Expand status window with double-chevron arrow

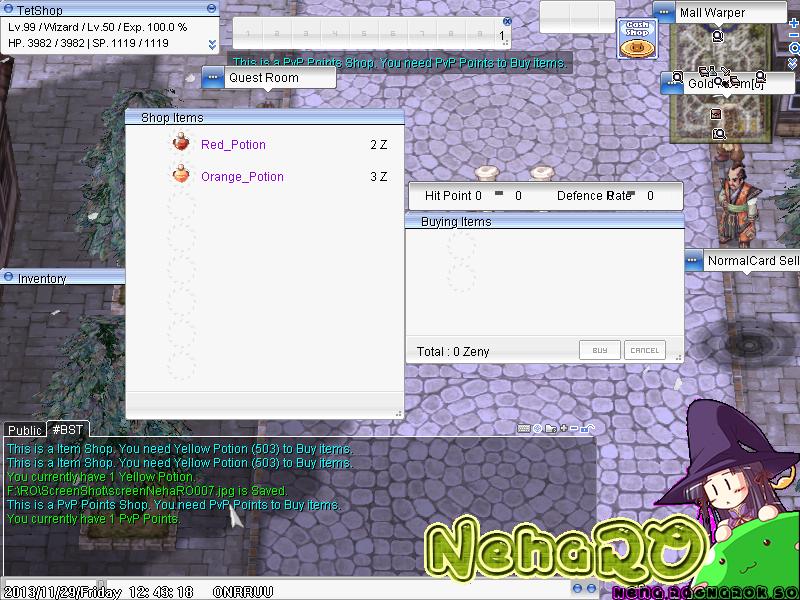point(212,45)
